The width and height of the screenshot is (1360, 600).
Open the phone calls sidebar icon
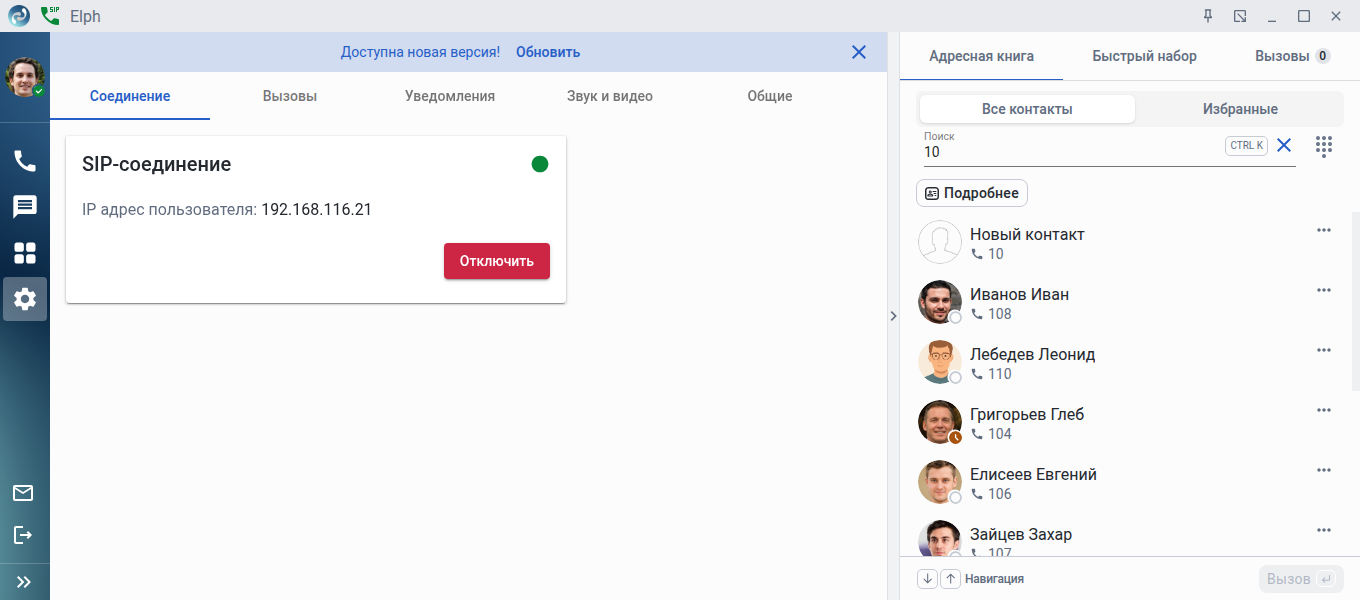[24, 160]
